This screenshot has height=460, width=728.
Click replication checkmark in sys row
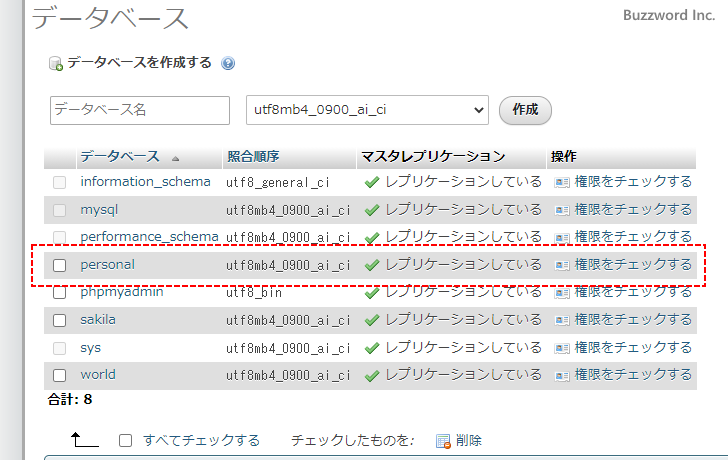(x=372, y=348)
